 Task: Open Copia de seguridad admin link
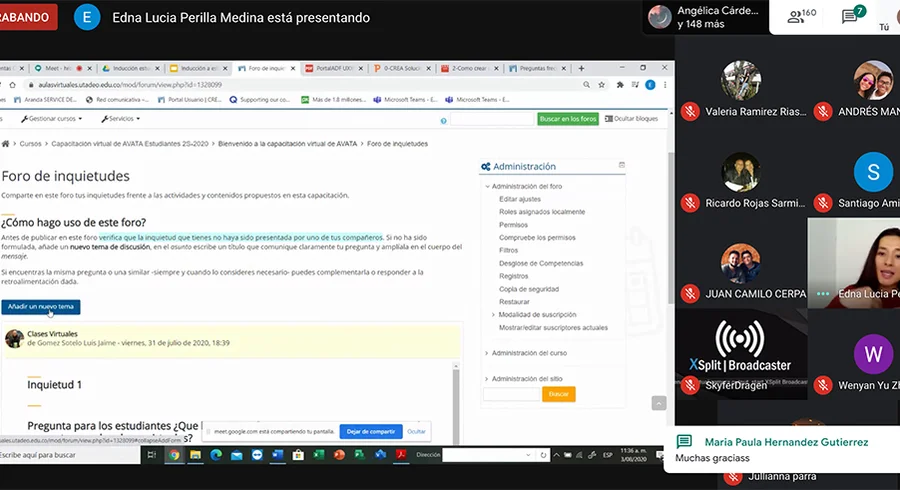pos(529,289)
